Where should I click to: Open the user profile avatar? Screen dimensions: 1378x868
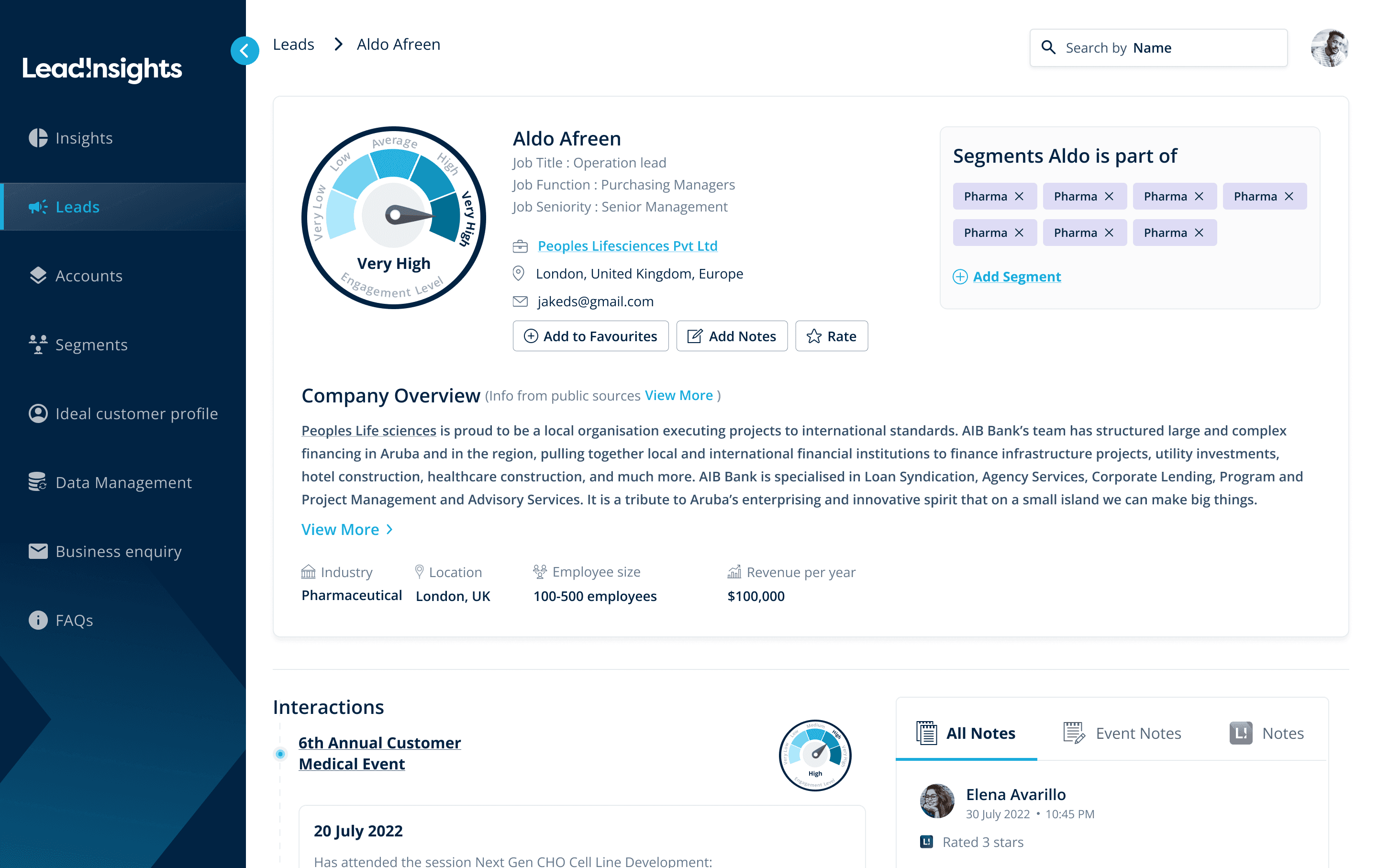[1329, 47]
